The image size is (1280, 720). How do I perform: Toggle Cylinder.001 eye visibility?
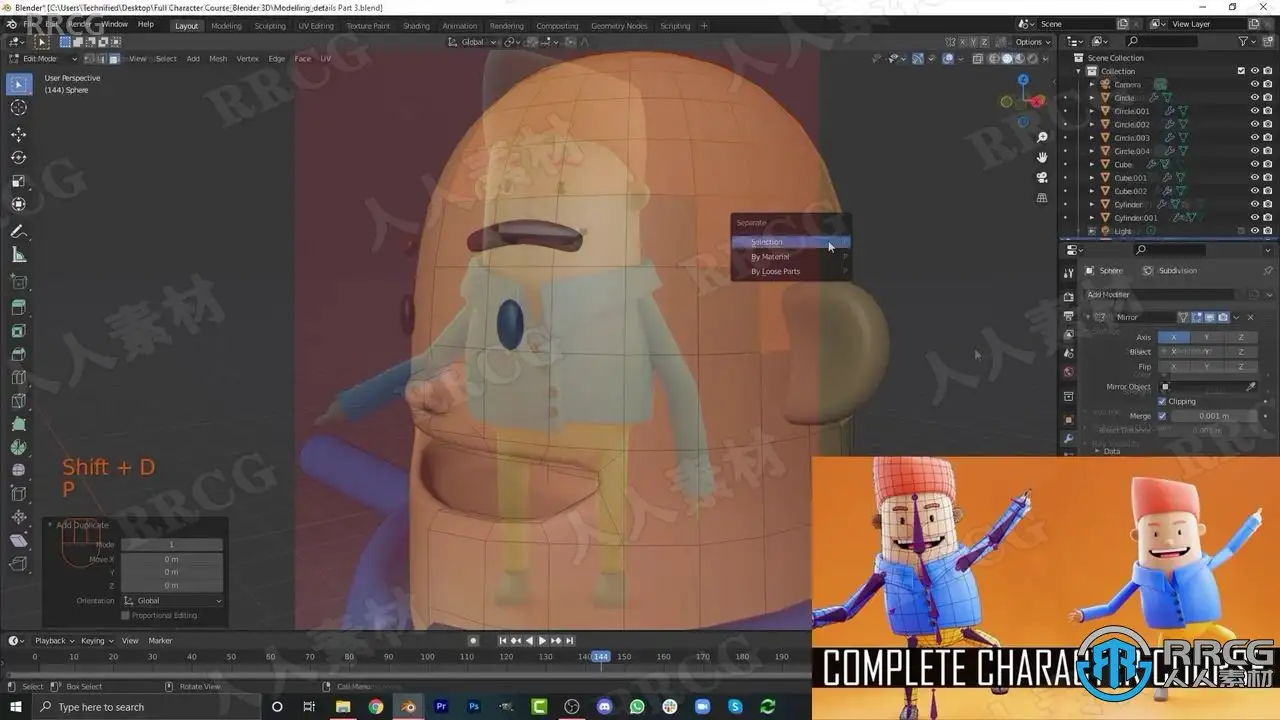coord(1254,217)
